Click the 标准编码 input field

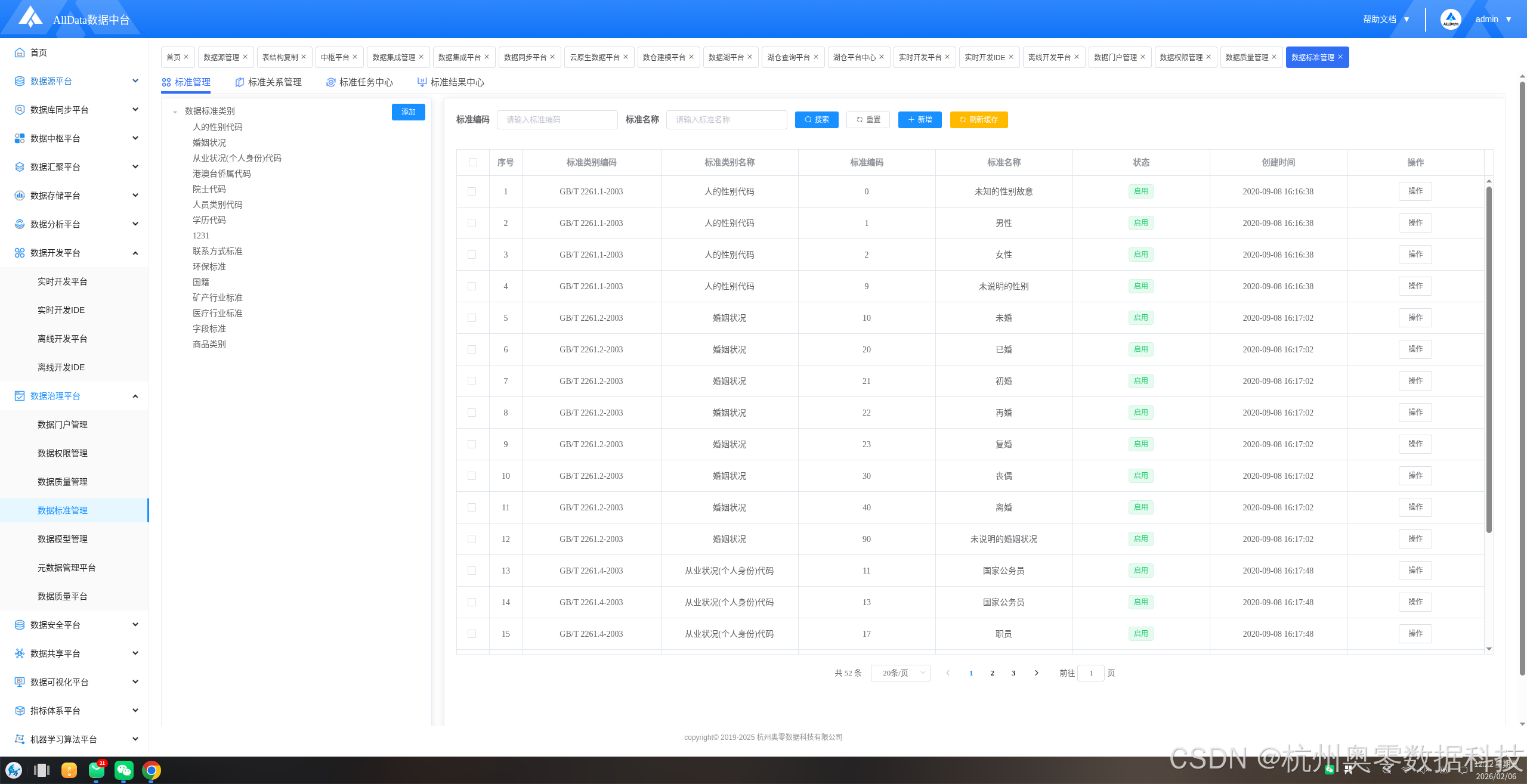[557, 120]
